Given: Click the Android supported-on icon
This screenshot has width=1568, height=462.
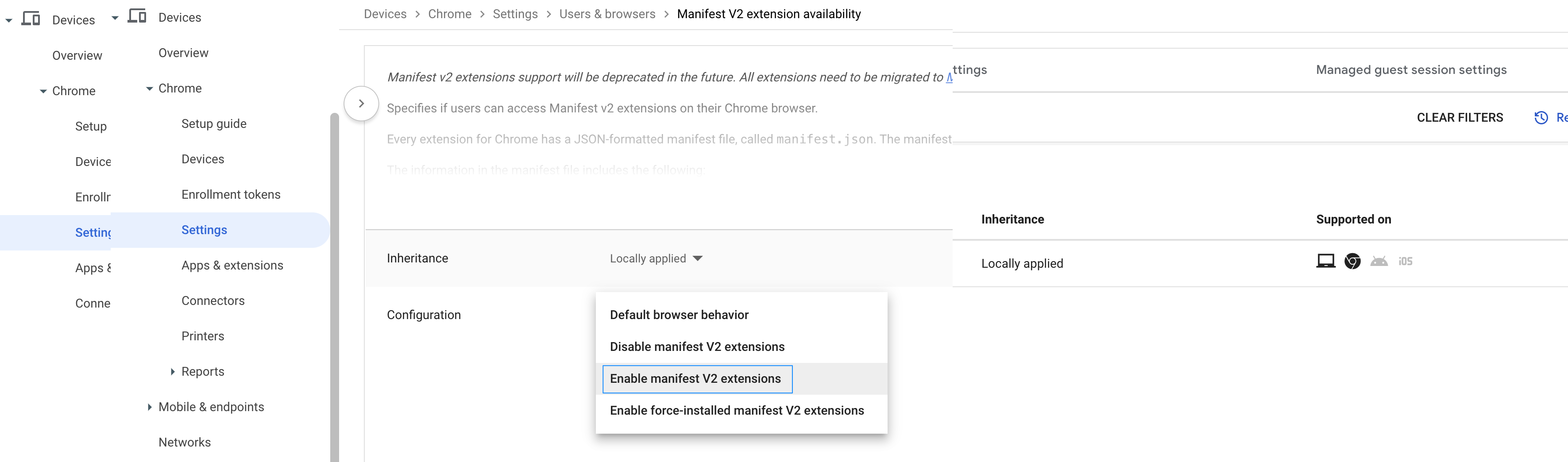Looking at the screenshot, I should 1379,261.
